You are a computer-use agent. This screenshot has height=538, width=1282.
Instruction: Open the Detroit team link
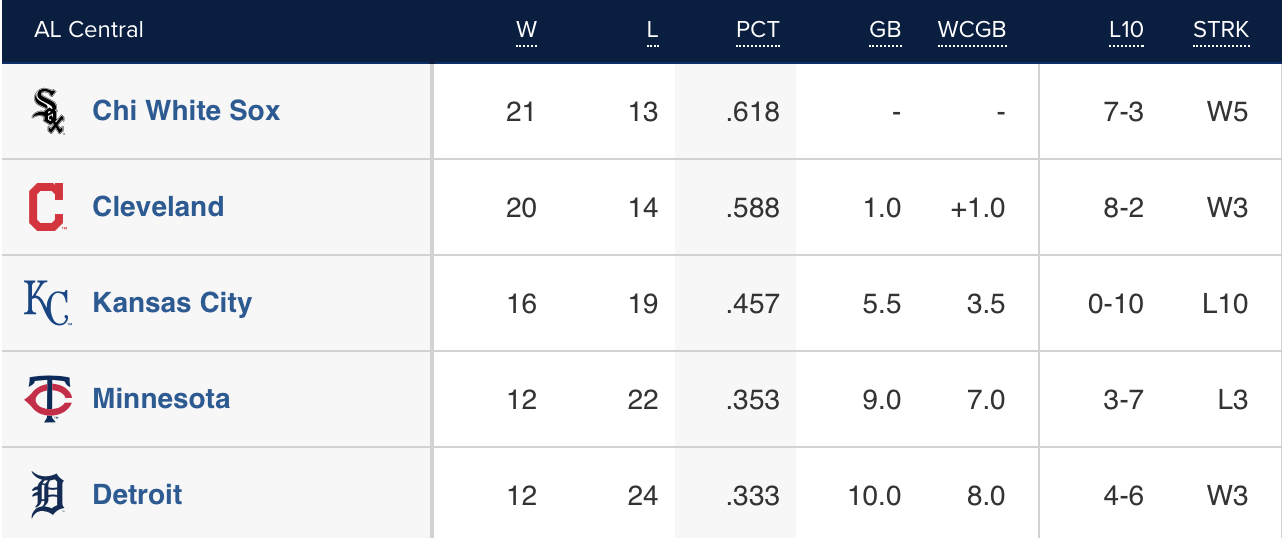(137, 495)
